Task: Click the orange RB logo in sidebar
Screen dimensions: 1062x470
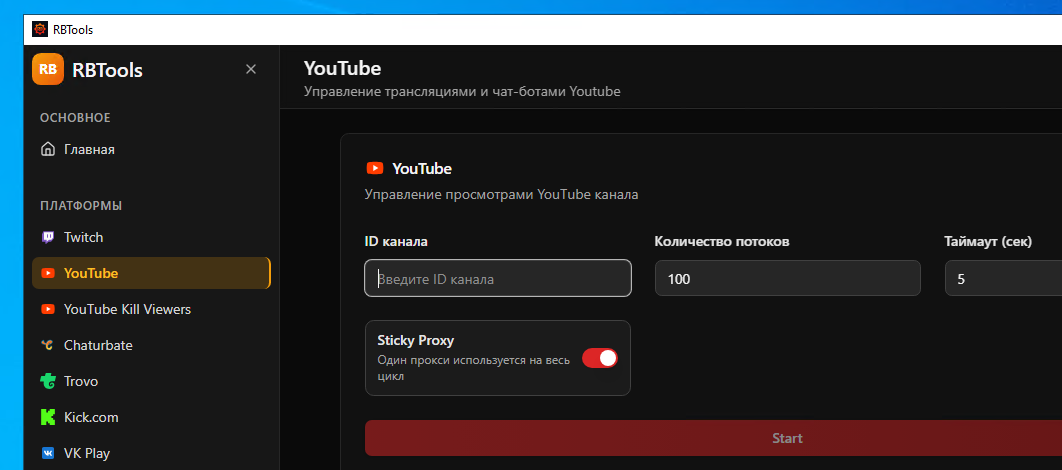Action: (x=48, y=69)
